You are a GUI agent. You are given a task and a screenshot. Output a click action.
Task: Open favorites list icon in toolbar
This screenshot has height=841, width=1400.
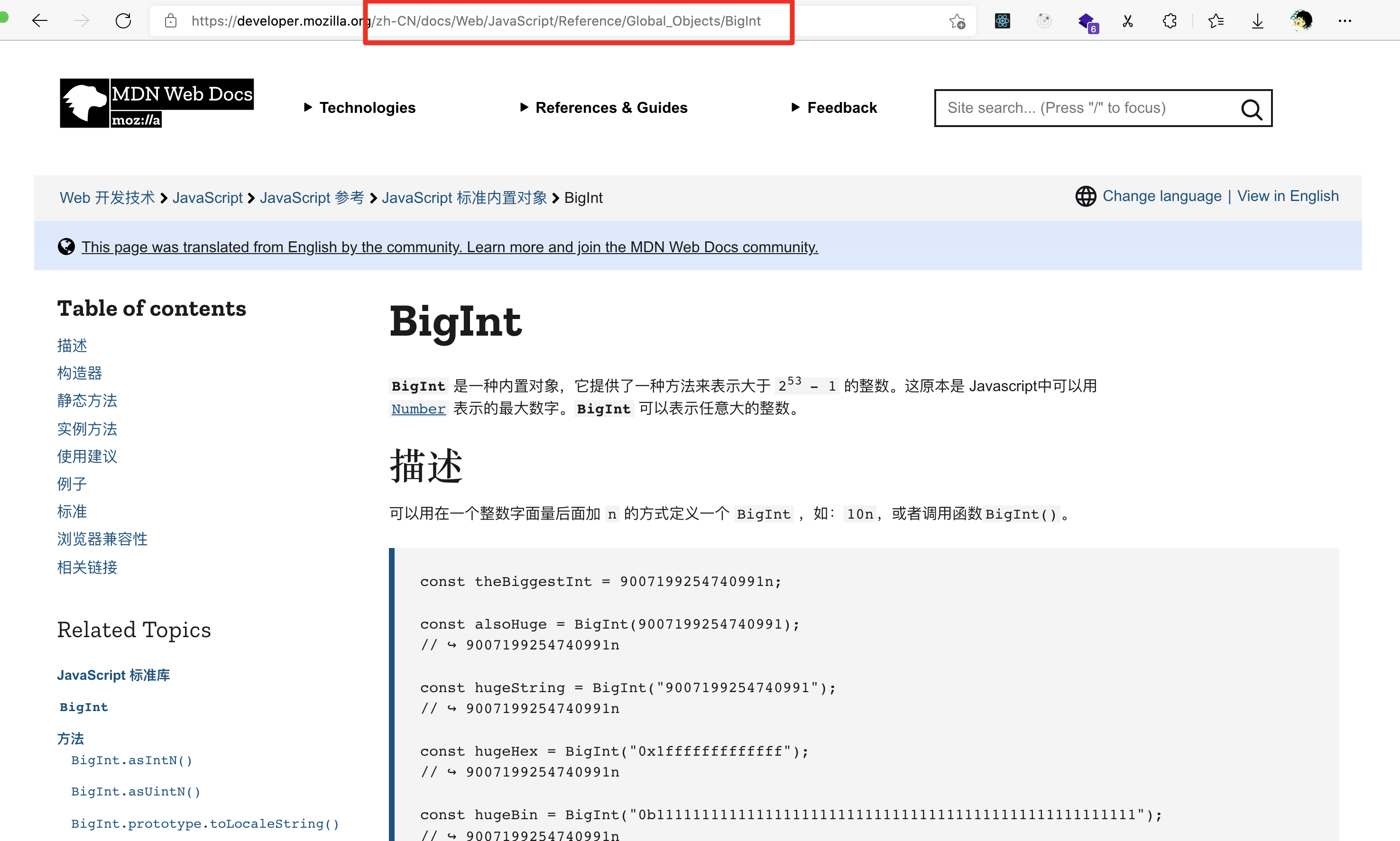1215,21
